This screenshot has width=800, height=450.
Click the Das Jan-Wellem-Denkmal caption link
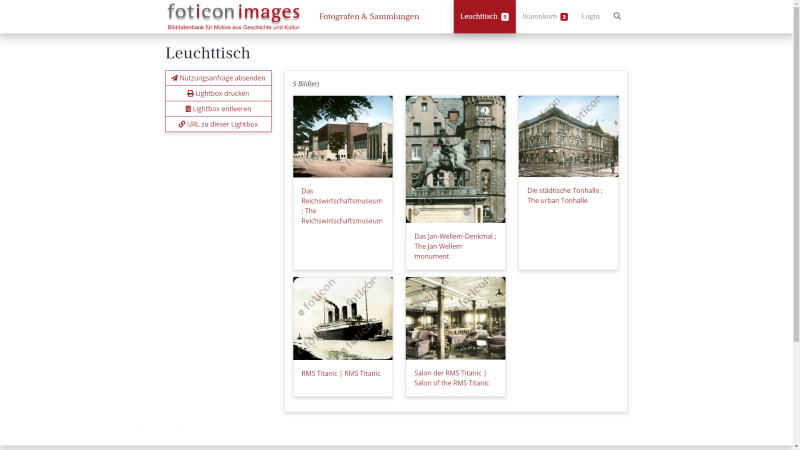tap(455, 246)
